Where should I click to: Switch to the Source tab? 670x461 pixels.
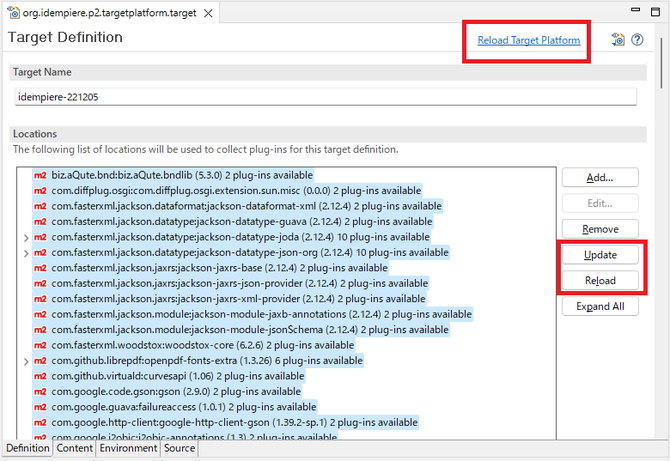click(179, 448)
